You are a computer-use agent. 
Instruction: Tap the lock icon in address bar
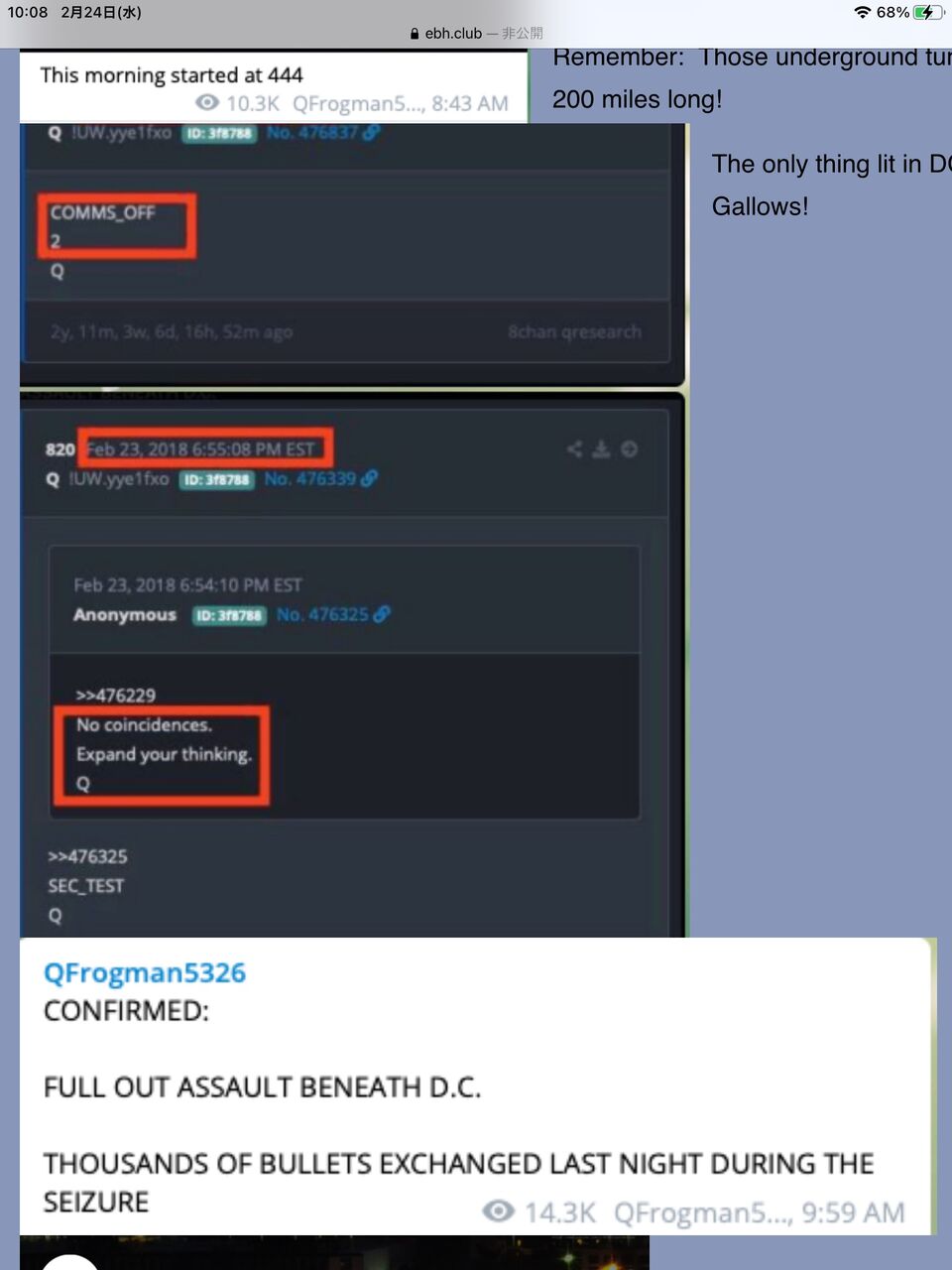coord(415,33)
